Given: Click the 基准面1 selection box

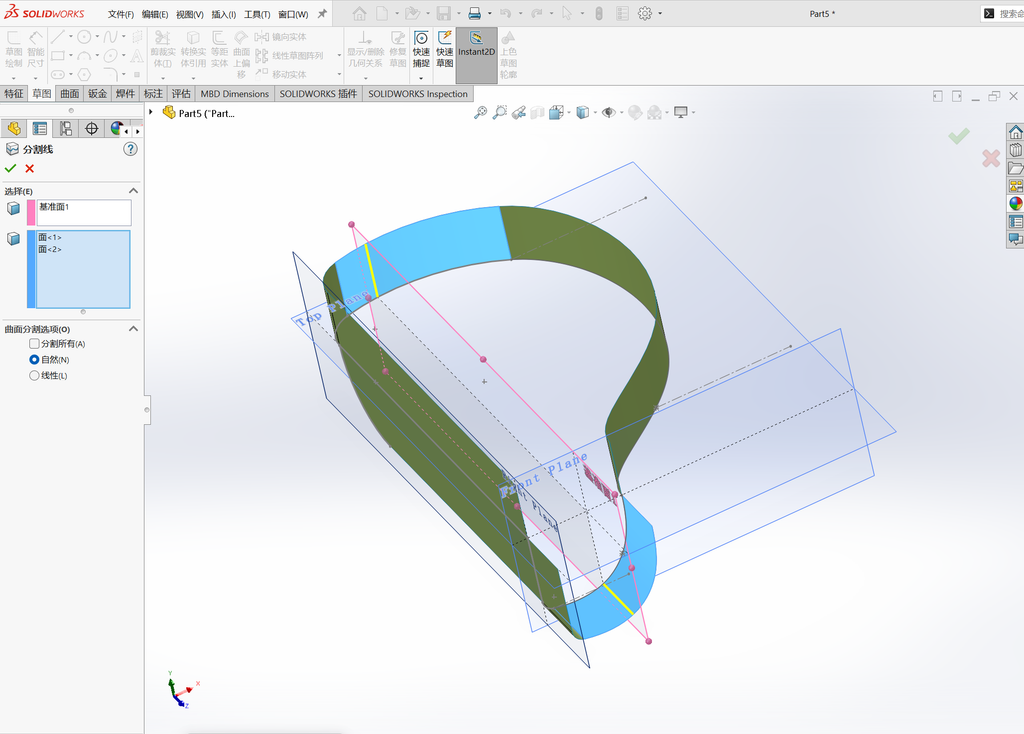Looking at the screenshot, I should click(x=84, y=213).
